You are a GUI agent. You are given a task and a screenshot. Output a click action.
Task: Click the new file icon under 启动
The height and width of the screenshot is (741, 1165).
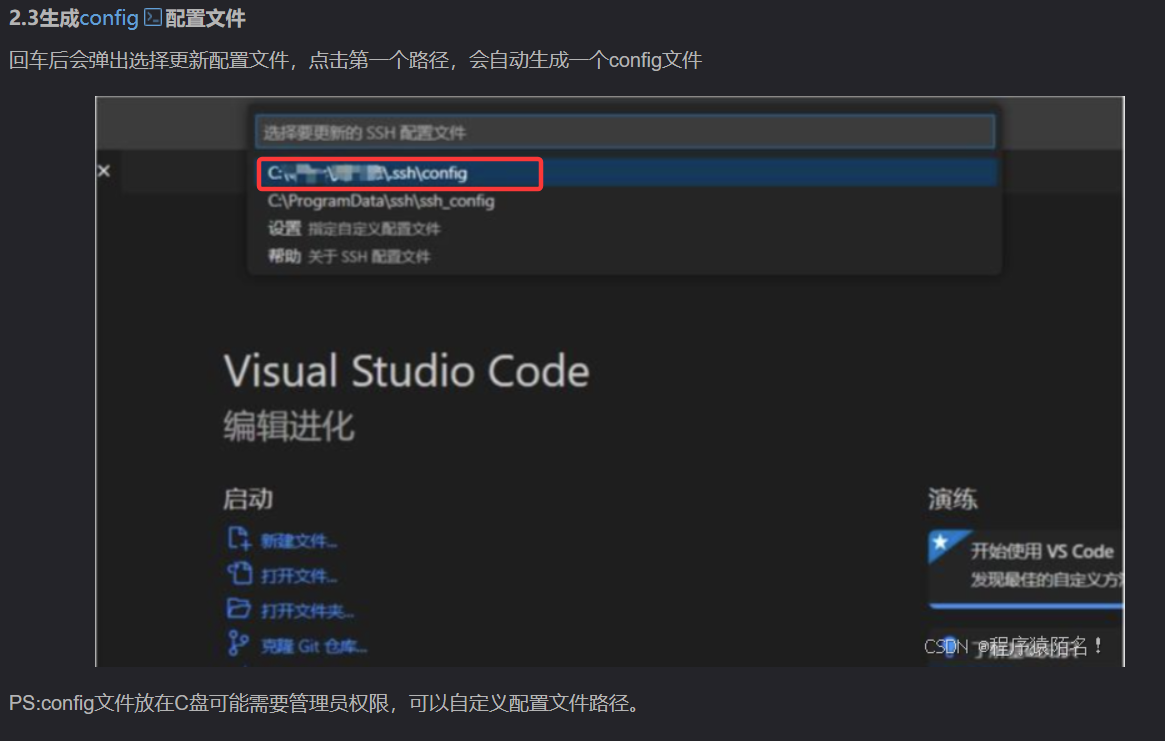click(238, 538)
